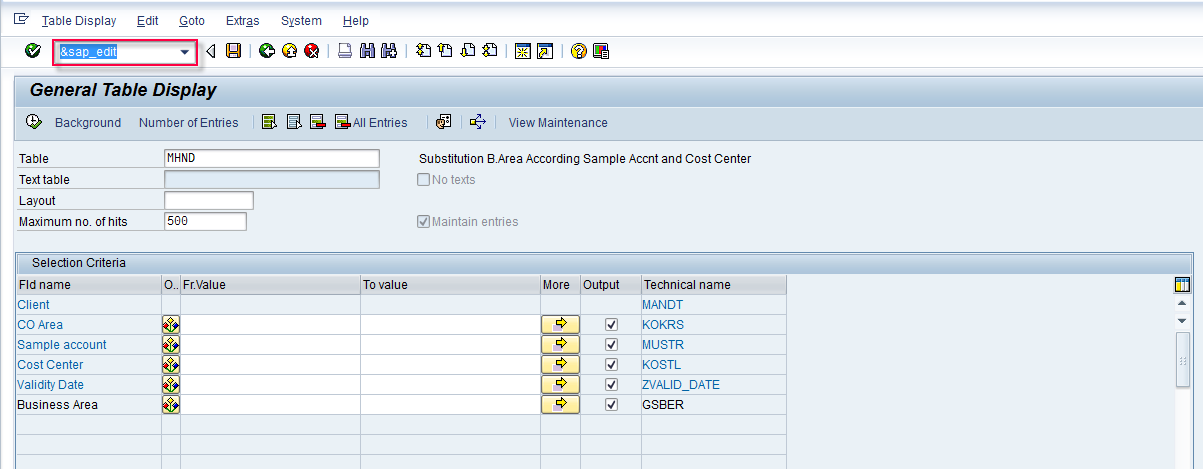The width and height of the screenshot is (1203, 469).
Task: Click second list icon in application toolbar
Action: coord(294,122)
